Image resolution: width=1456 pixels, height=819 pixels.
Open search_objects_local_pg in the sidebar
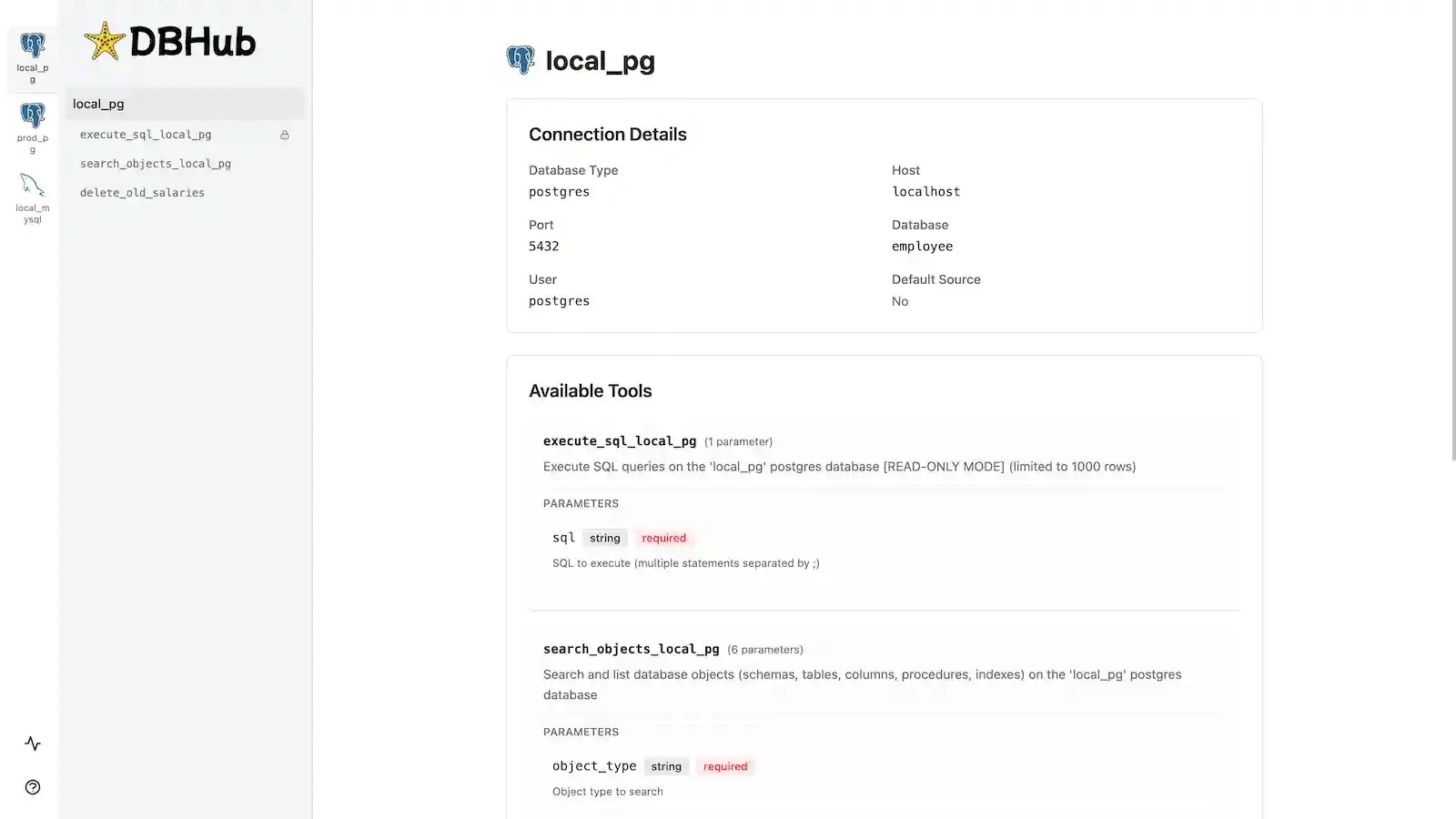(x=156, y=164)
